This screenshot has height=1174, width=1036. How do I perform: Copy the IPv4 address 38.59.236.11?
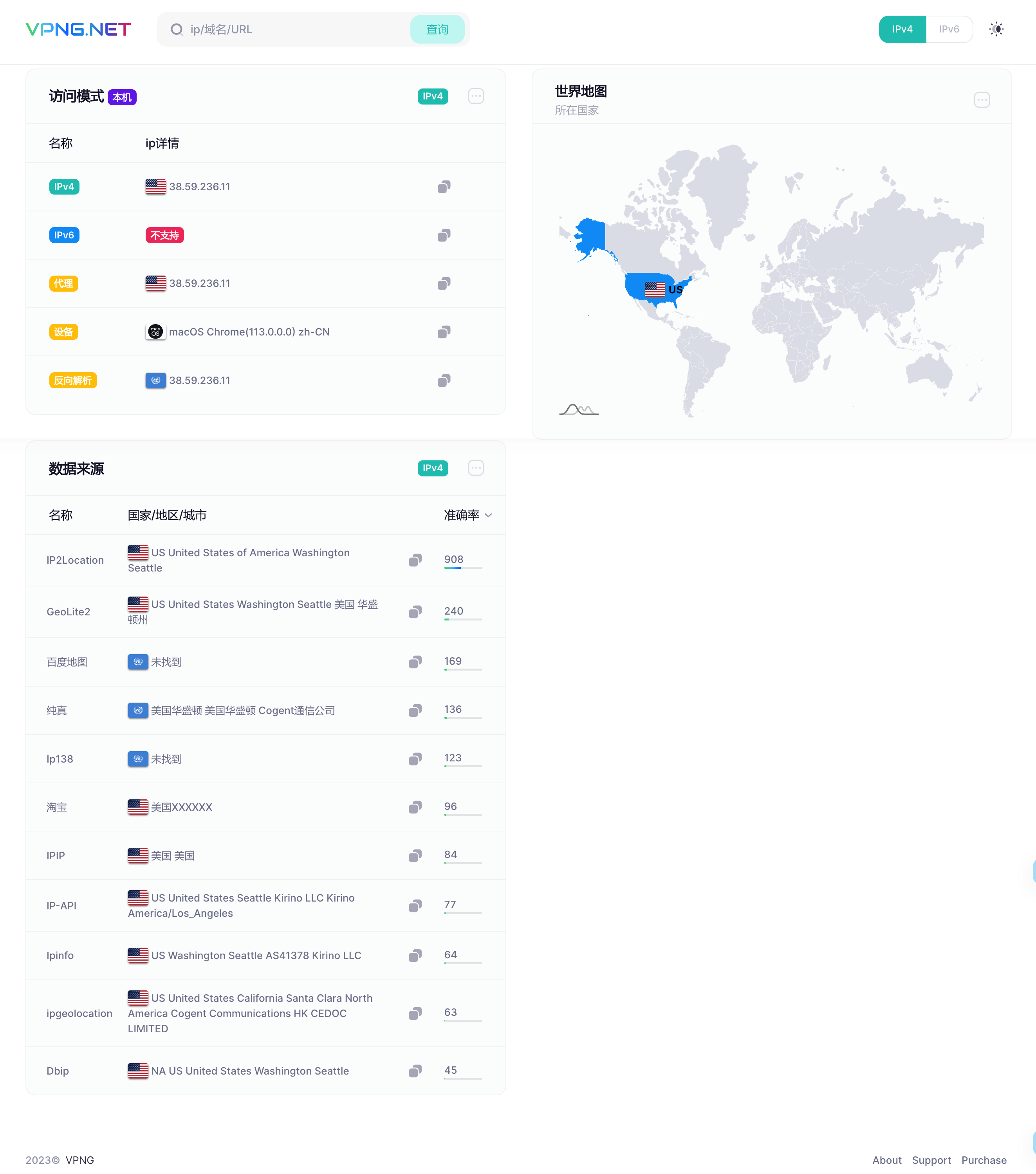(x=444, y=187)
